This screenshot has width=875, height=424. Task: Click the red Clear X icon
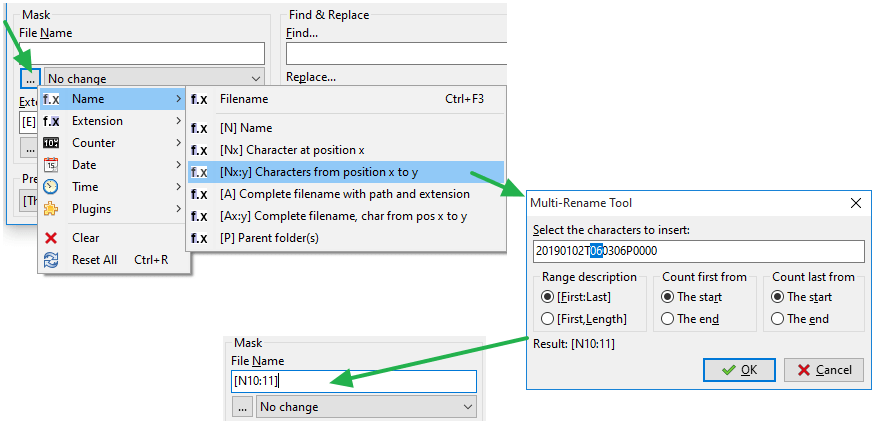pos(51,238)
